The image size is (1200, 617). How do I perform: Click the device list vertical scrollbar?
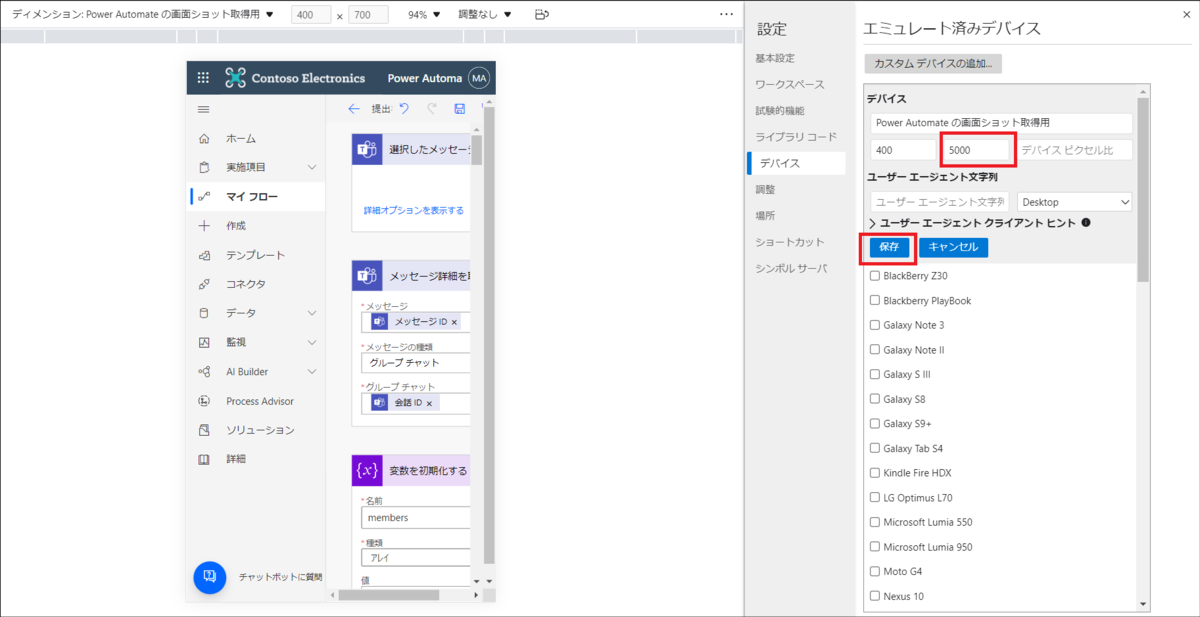(x=1143, y=190)
